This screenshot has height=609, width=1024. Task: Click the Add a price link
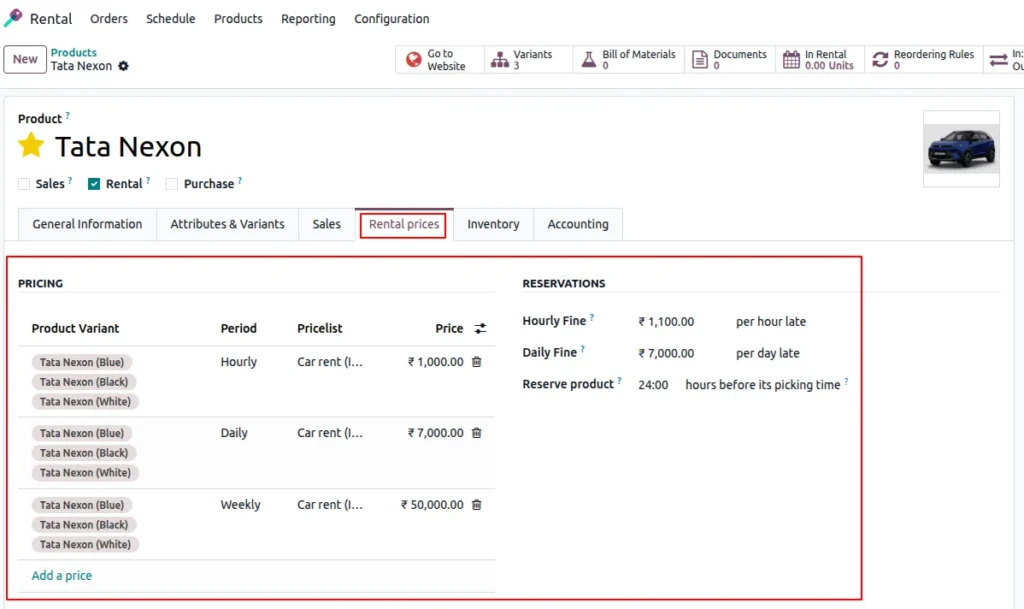(62, 576)
